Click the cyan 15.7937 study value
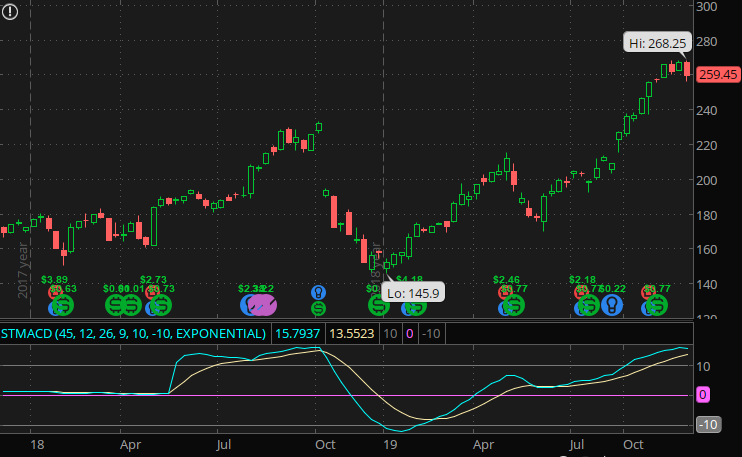Screen dimensions: 742x457 [297, 333]
